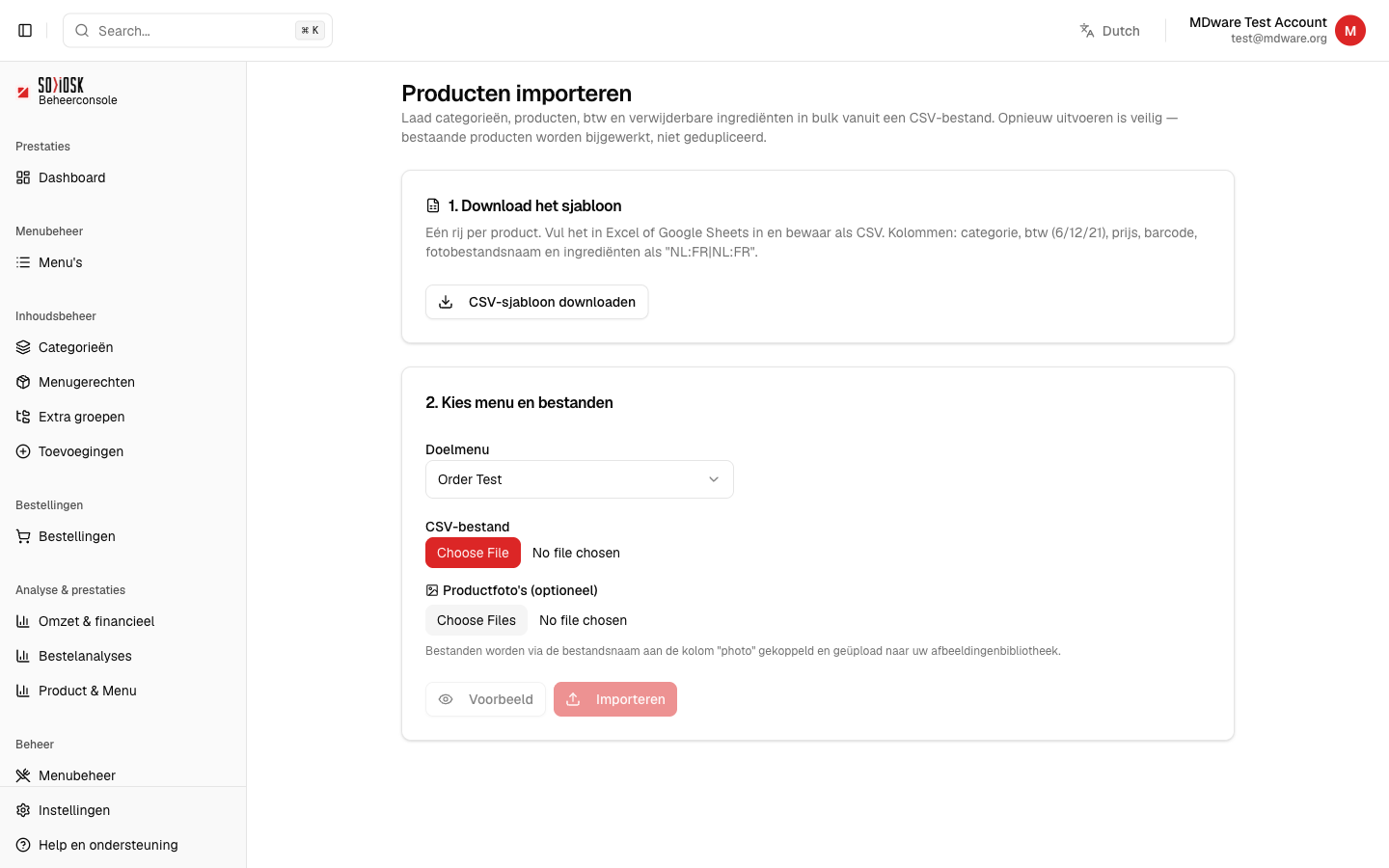Open Menugerechten in sidebar
This screenshot has width=1389, height=868.
(123, 382)
